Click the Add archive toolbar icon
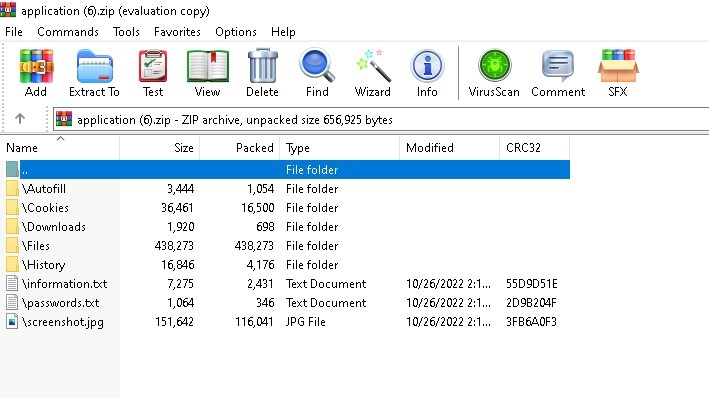 (36, 66)
